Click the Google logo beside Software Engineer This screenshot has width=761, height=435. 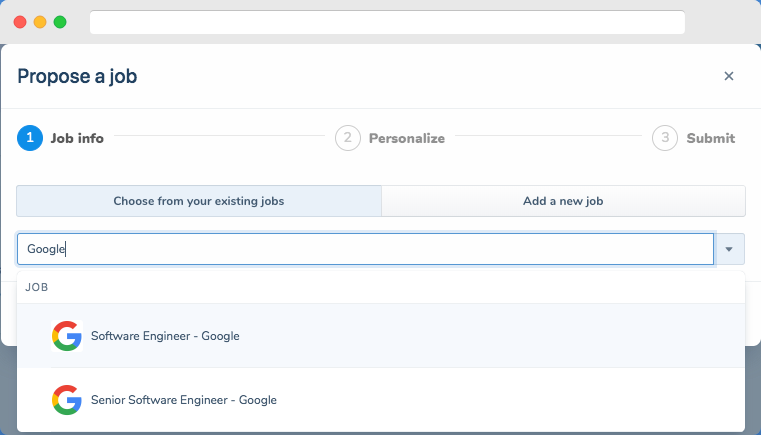pyautogui.click(x=67, y=336)
